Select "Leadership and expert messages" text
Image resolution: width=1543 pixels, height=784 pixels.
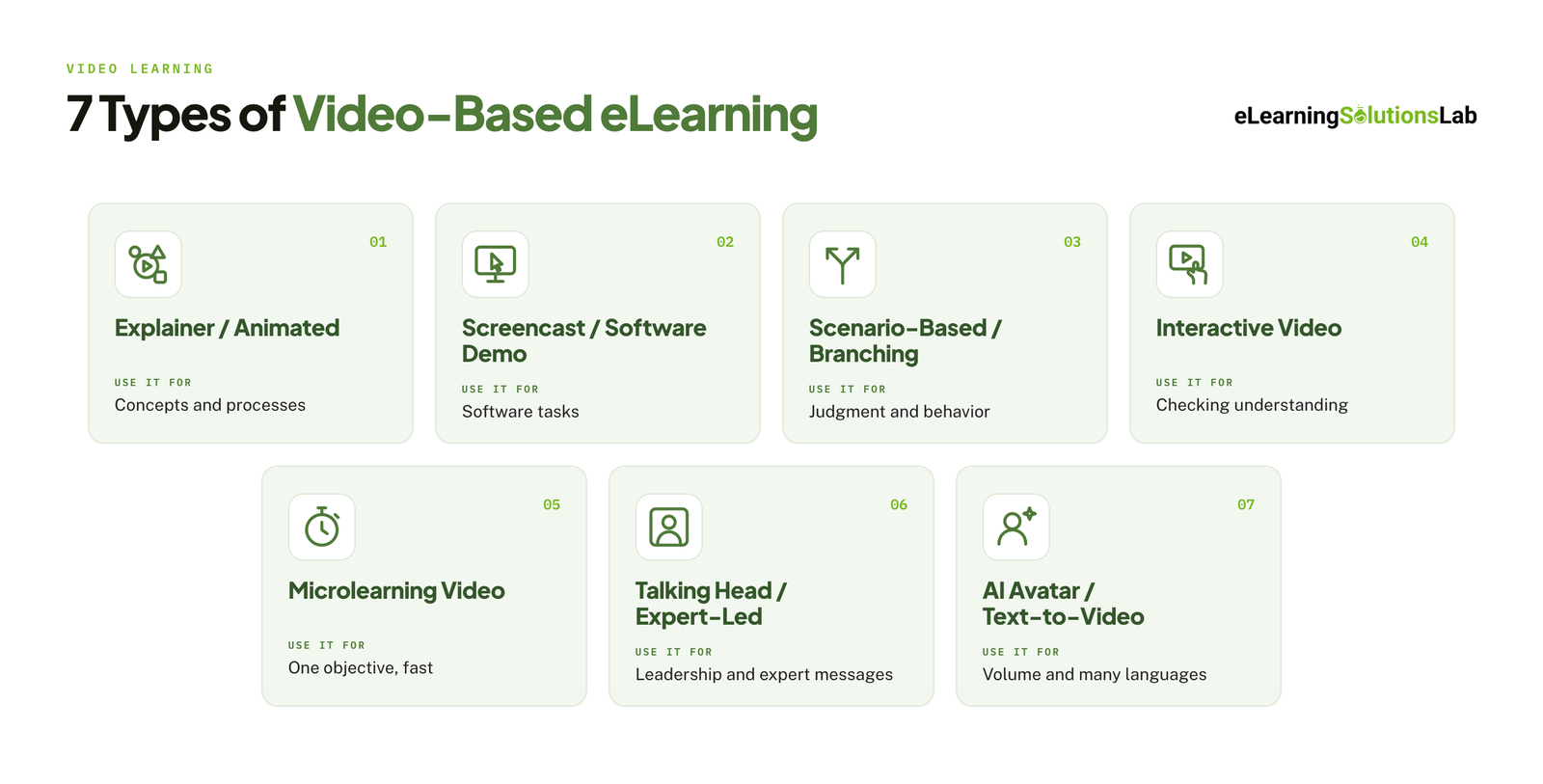[764, 675]
